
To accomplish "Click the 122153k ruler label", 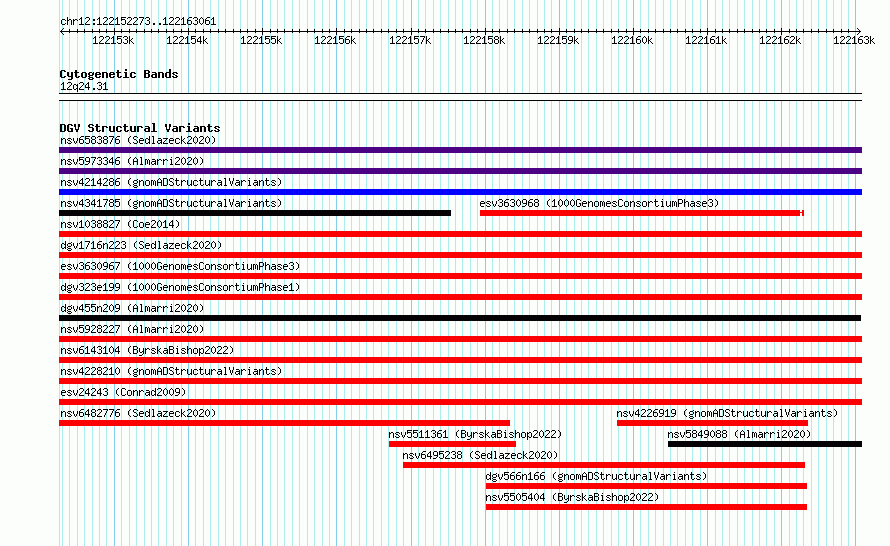I will pos(113,40).
